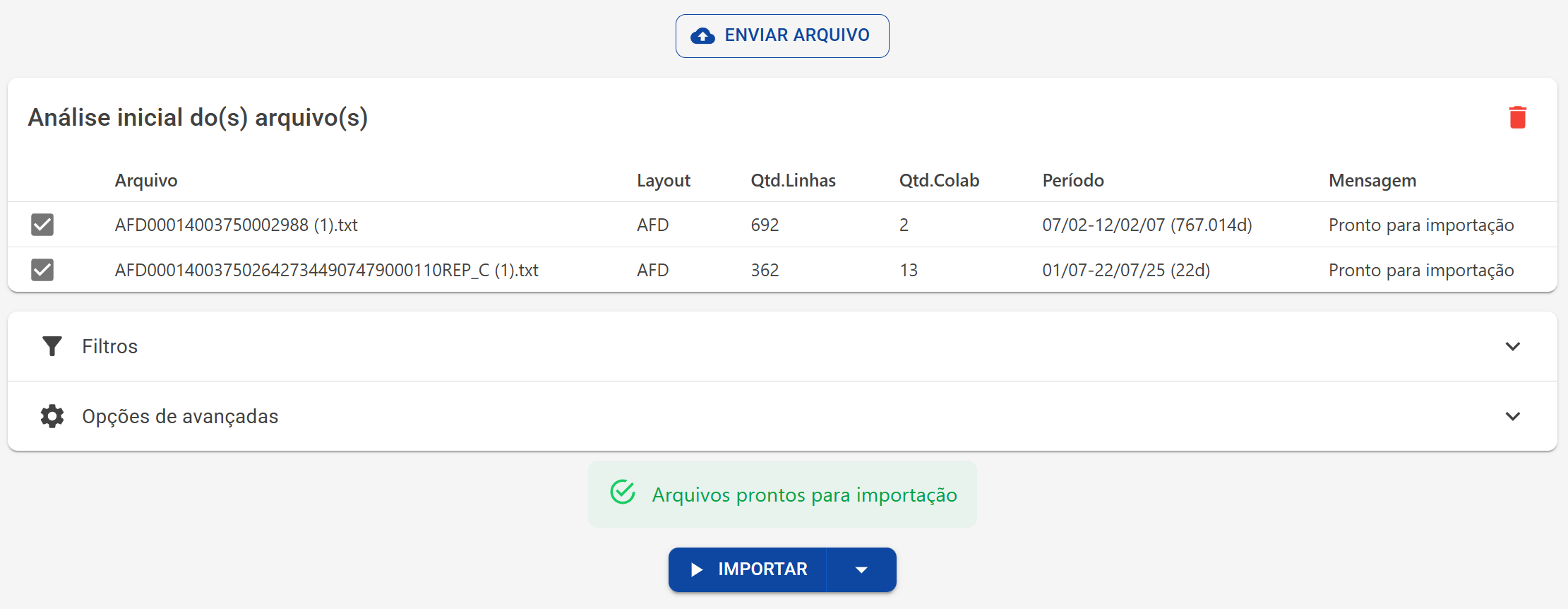
Task: Click the red trash delete icon
Action: click(x=1517, y=117)
